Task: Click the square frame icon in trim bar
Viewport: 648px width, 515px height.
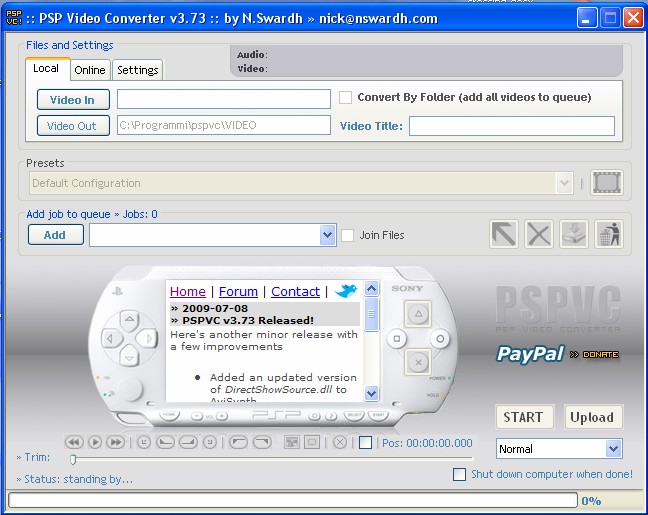Action: 312,442
